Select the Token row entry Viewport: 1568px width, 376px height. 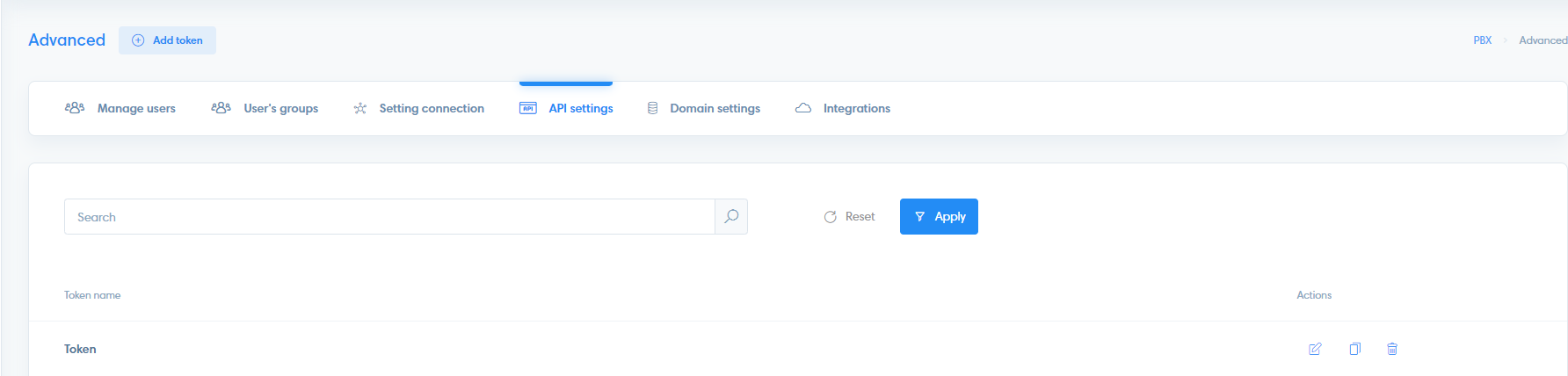coord(80,349)
